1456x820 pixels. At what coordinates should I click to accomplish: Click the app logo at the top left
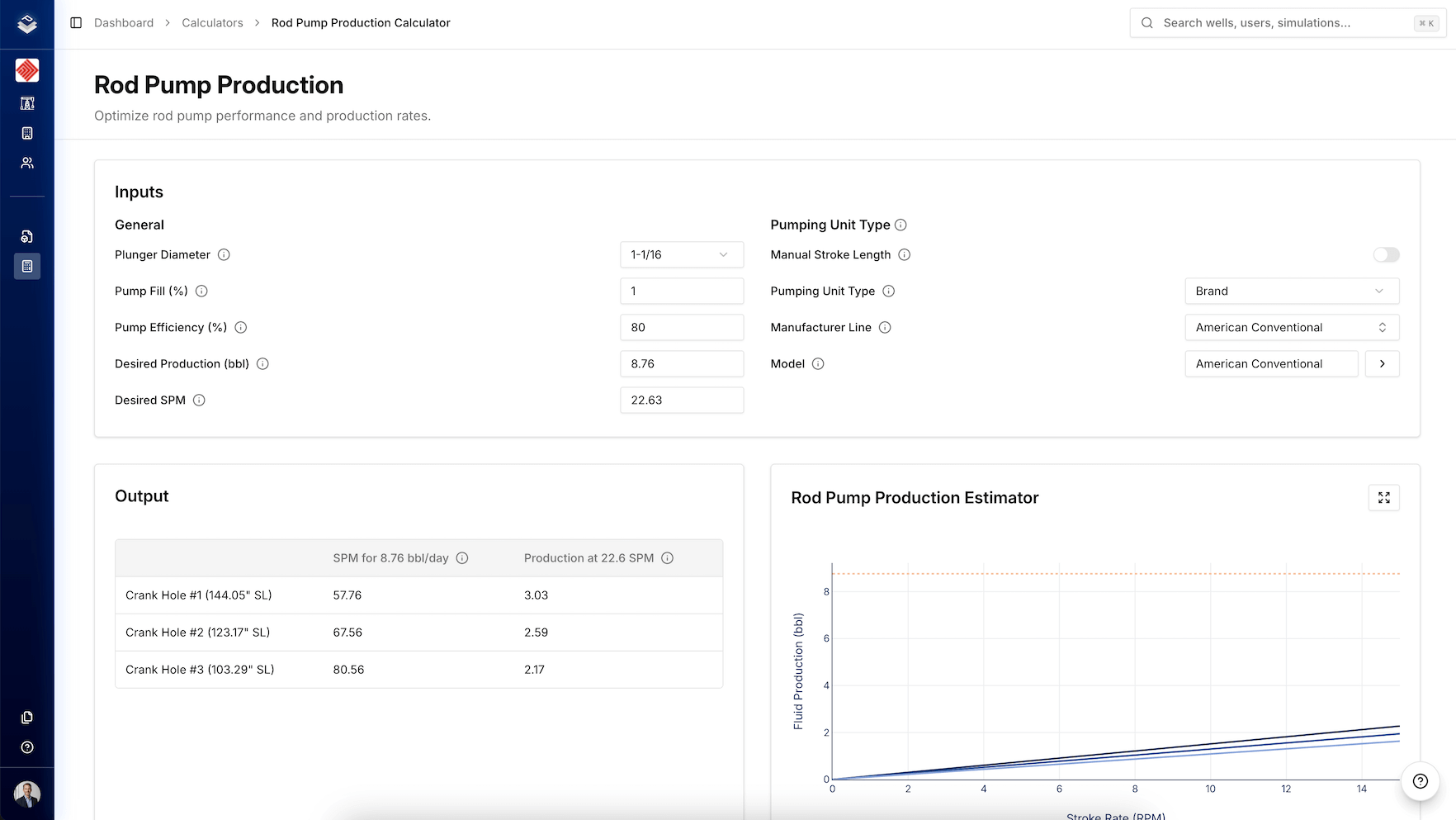pyautogui.click(x=27, y=24)
